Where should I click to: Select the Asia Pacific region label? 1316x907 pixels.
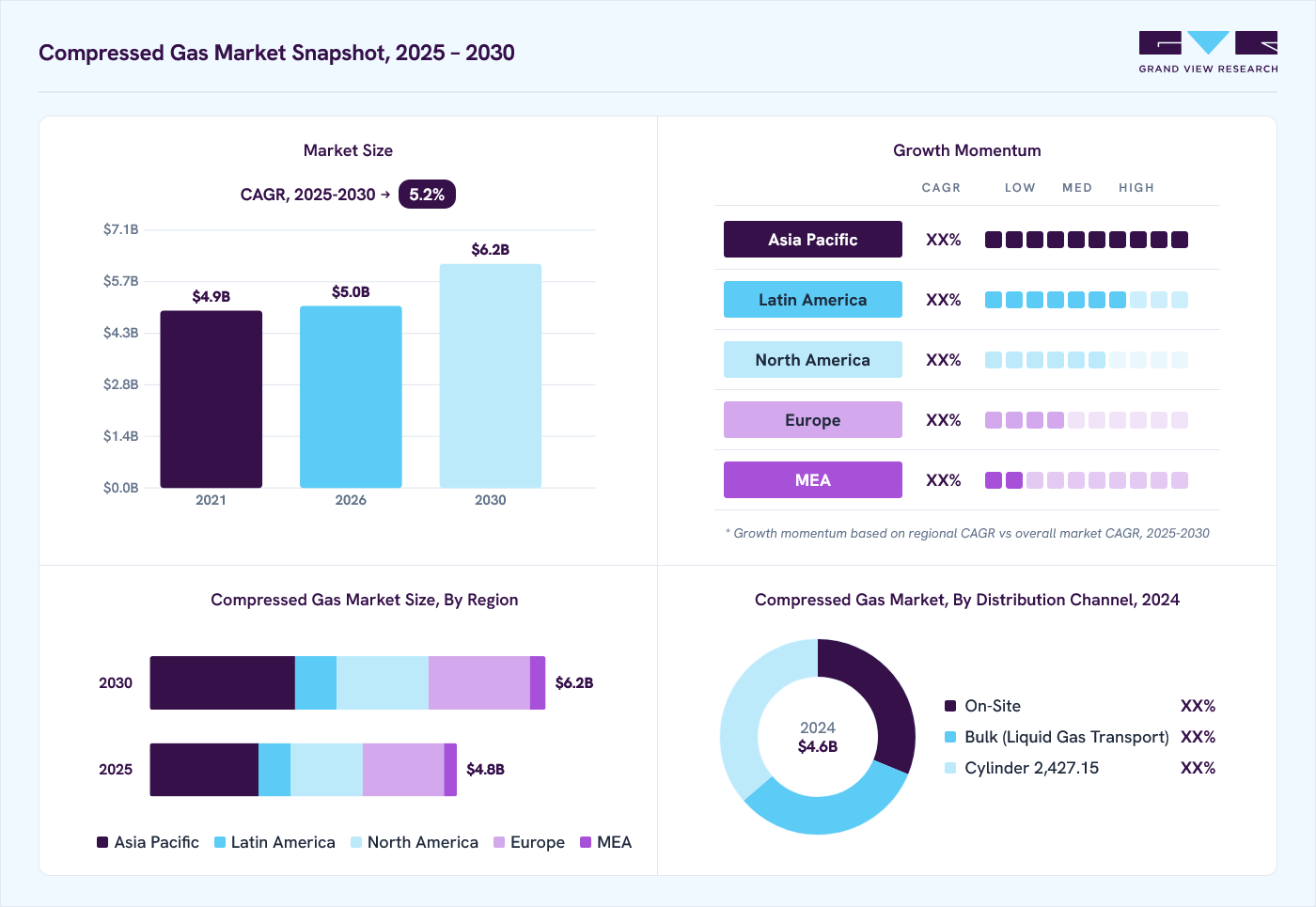813,240
